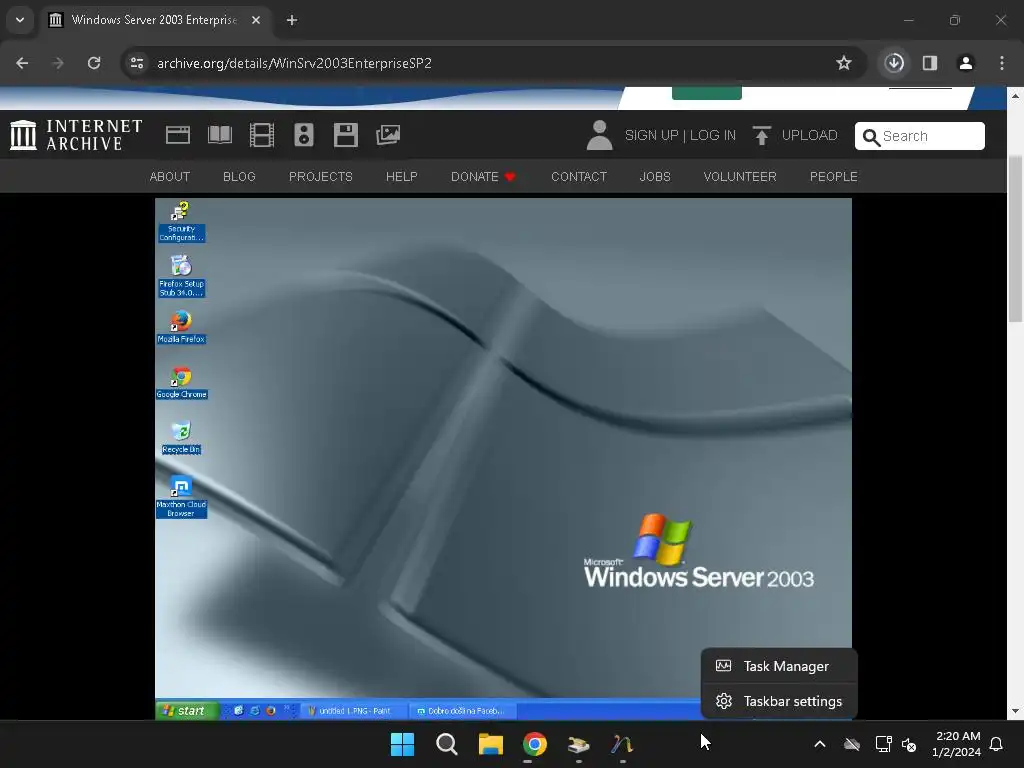Choose Taskbar settings from context menu
Image resolution: width=1024 pixels, height=768 pixels.
(779, 701)
